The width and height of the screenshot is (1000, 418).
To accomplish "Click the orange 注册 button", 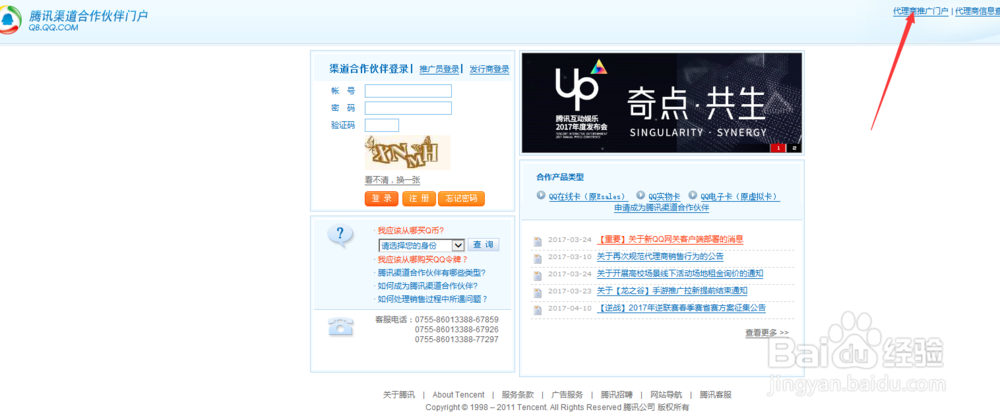I will (419, 198).
